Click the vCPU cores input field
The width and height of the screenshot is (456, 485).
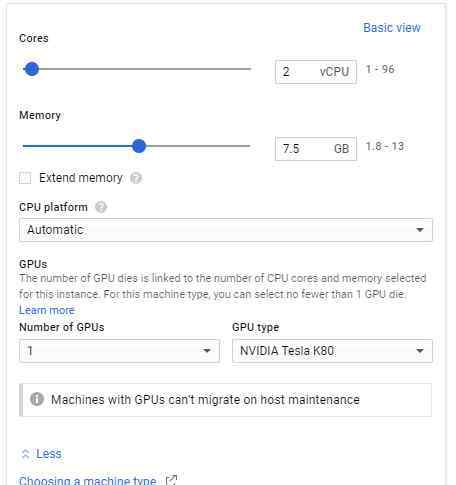pos(316,72)
